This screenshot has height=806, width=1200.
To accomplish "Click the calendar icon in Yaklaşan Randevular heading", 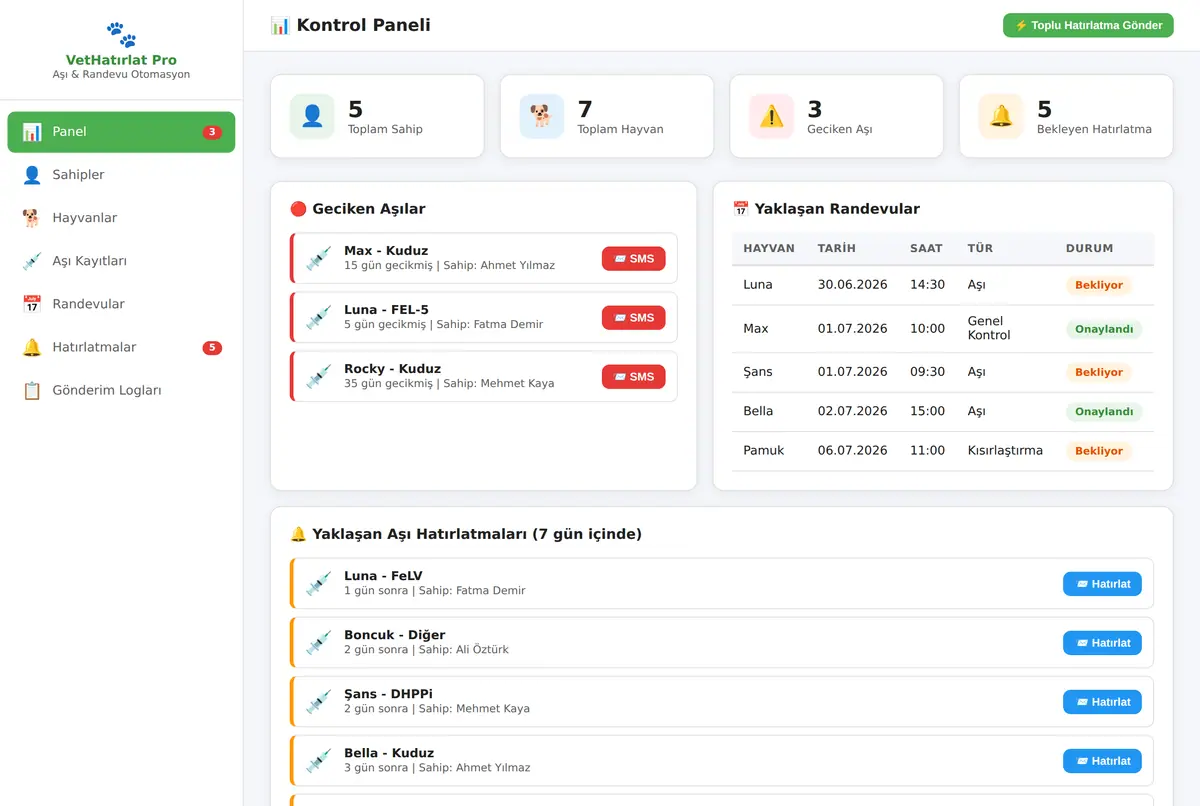I will point(741,209).
